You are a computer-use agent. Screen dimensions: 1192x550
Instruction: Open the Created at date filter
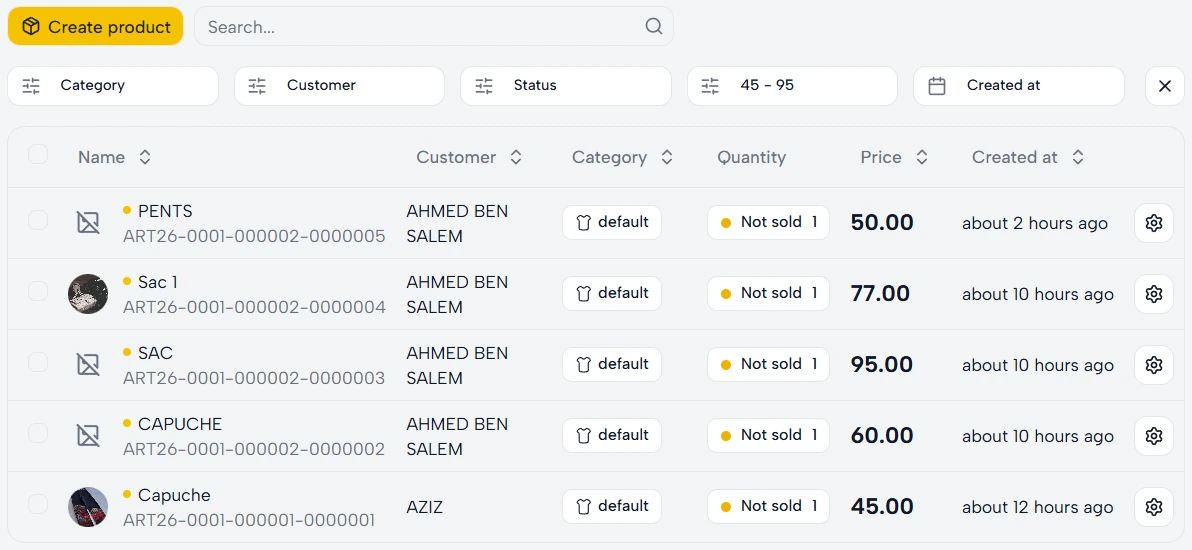[1018, 86]
